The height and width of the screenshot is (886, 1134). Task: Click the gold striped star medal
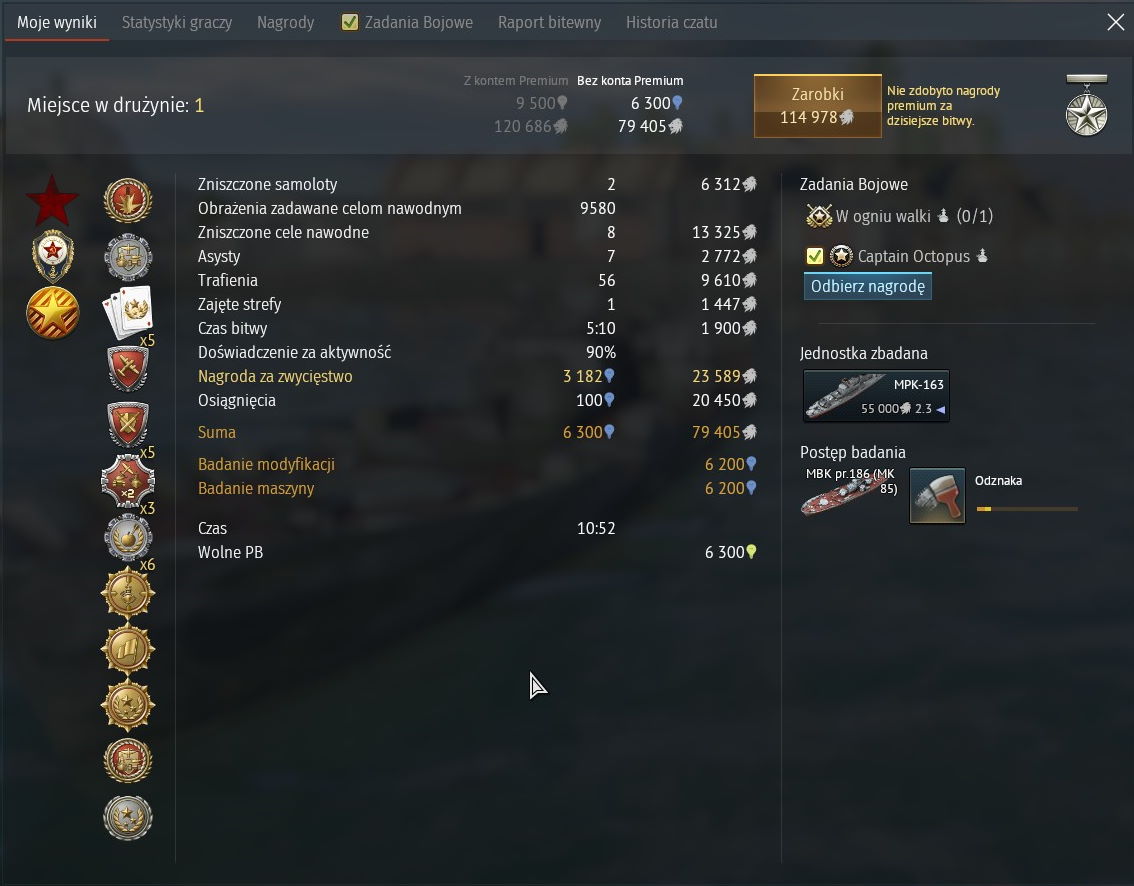point(53,312)
